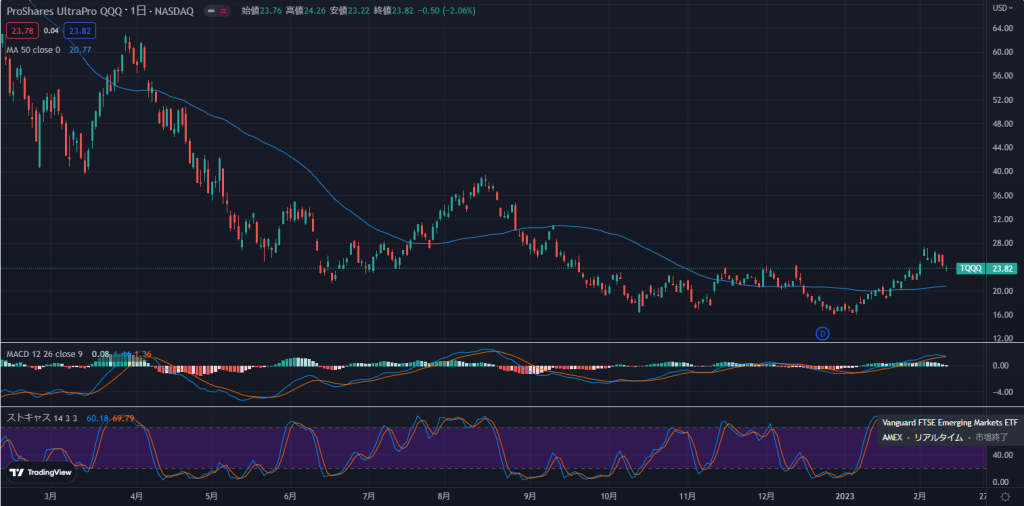Image resolution: width=1024 pixels, height=506 pixels.
Task: Click the red sell price 23.78 button
Action: [22, 30]
